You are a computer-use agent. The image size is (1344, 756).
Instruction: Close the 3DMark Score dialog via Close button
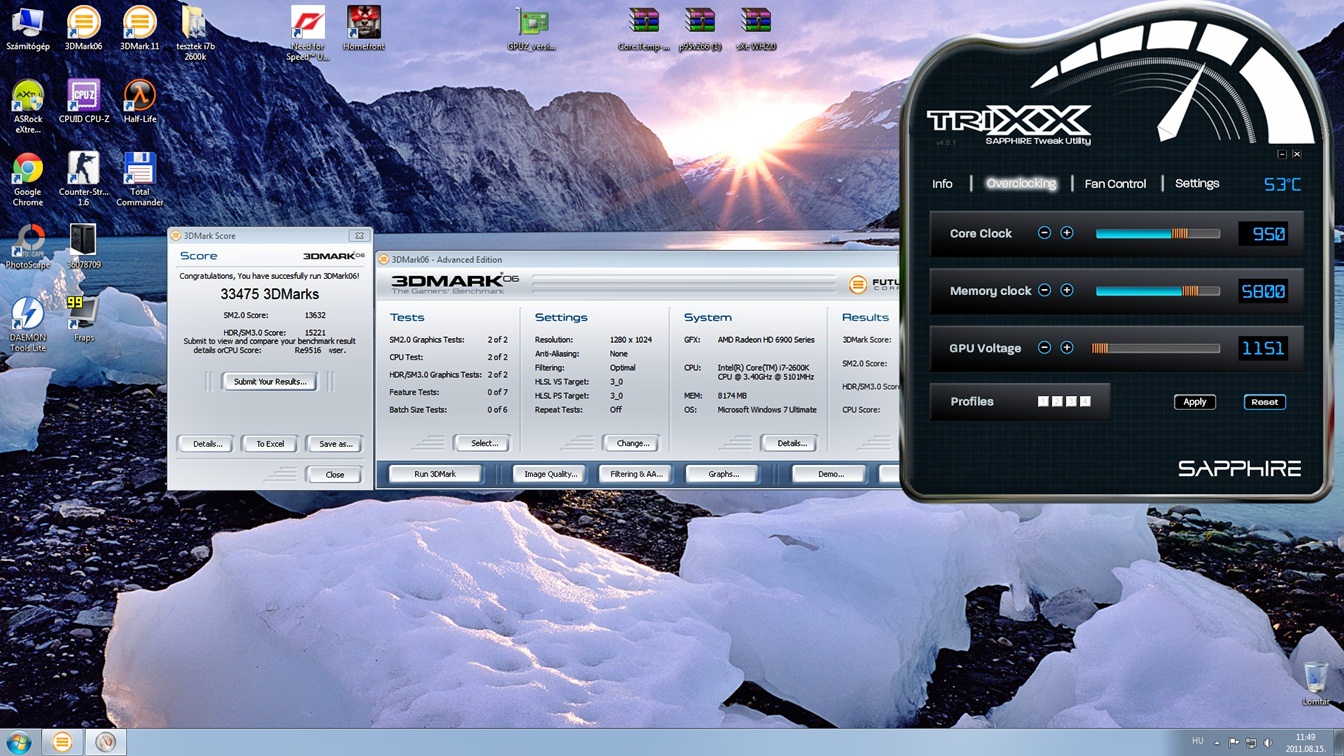[335, 475]
